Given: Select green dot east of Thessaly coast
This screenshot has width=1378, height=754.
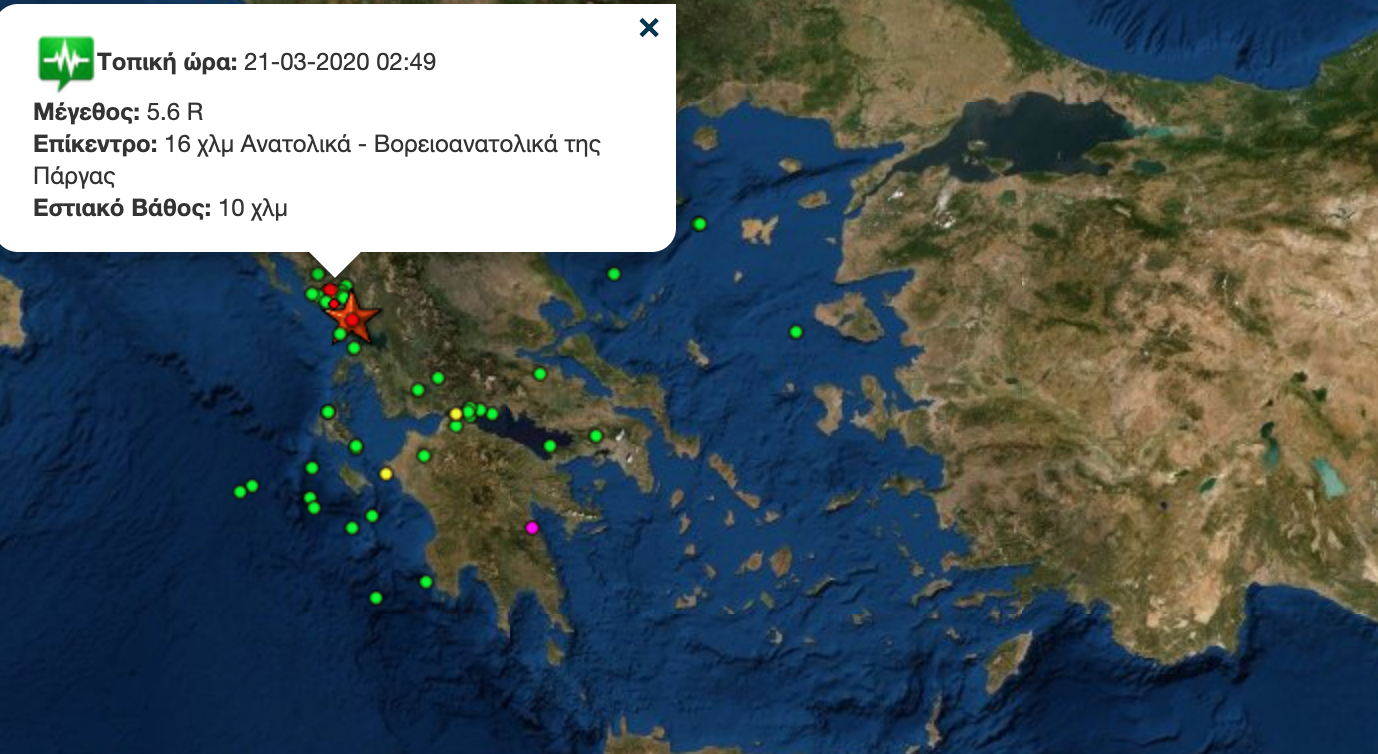Looking at the screenshot, I should tap(614, 273).
